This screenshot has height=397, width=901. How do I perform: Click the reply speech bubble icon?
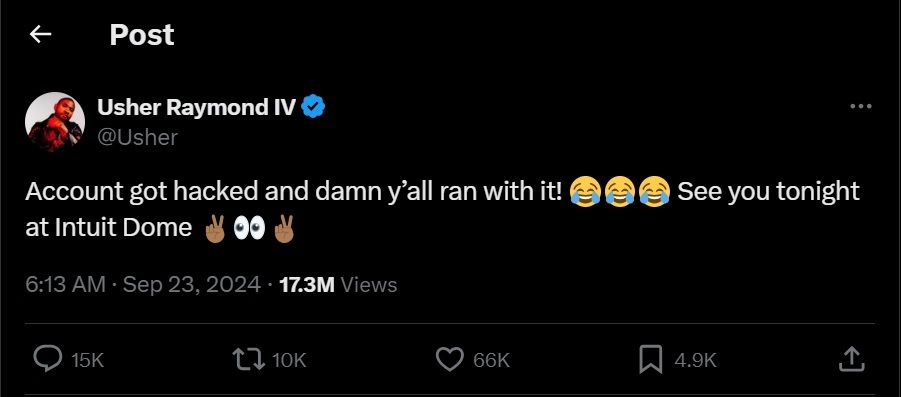(x=48, y=360)
